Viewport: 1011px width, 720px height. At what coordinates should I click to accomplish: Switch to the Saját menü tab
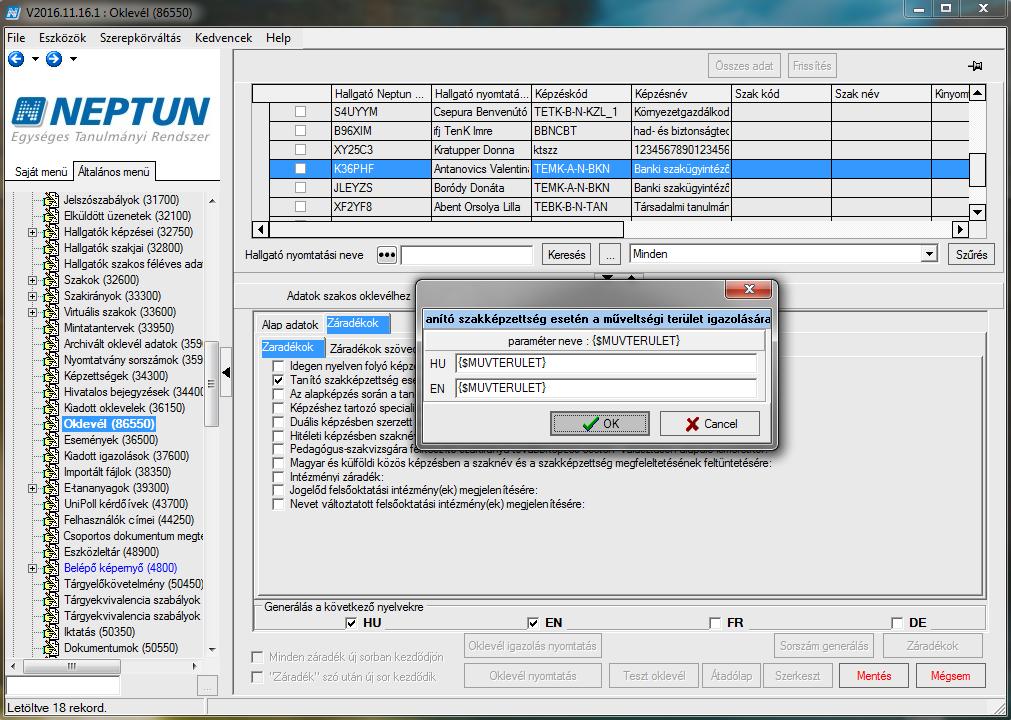(x=41, y=172)
